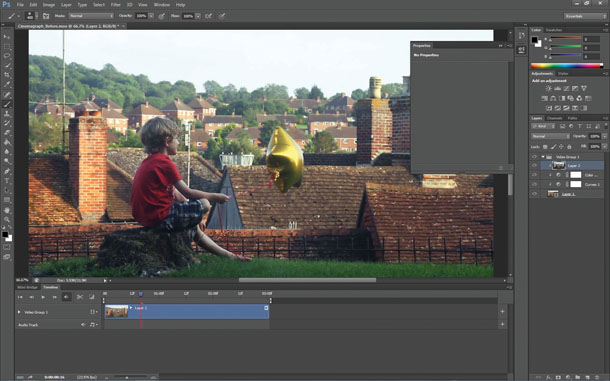Open the Brush Preset picker

[32, 16]
